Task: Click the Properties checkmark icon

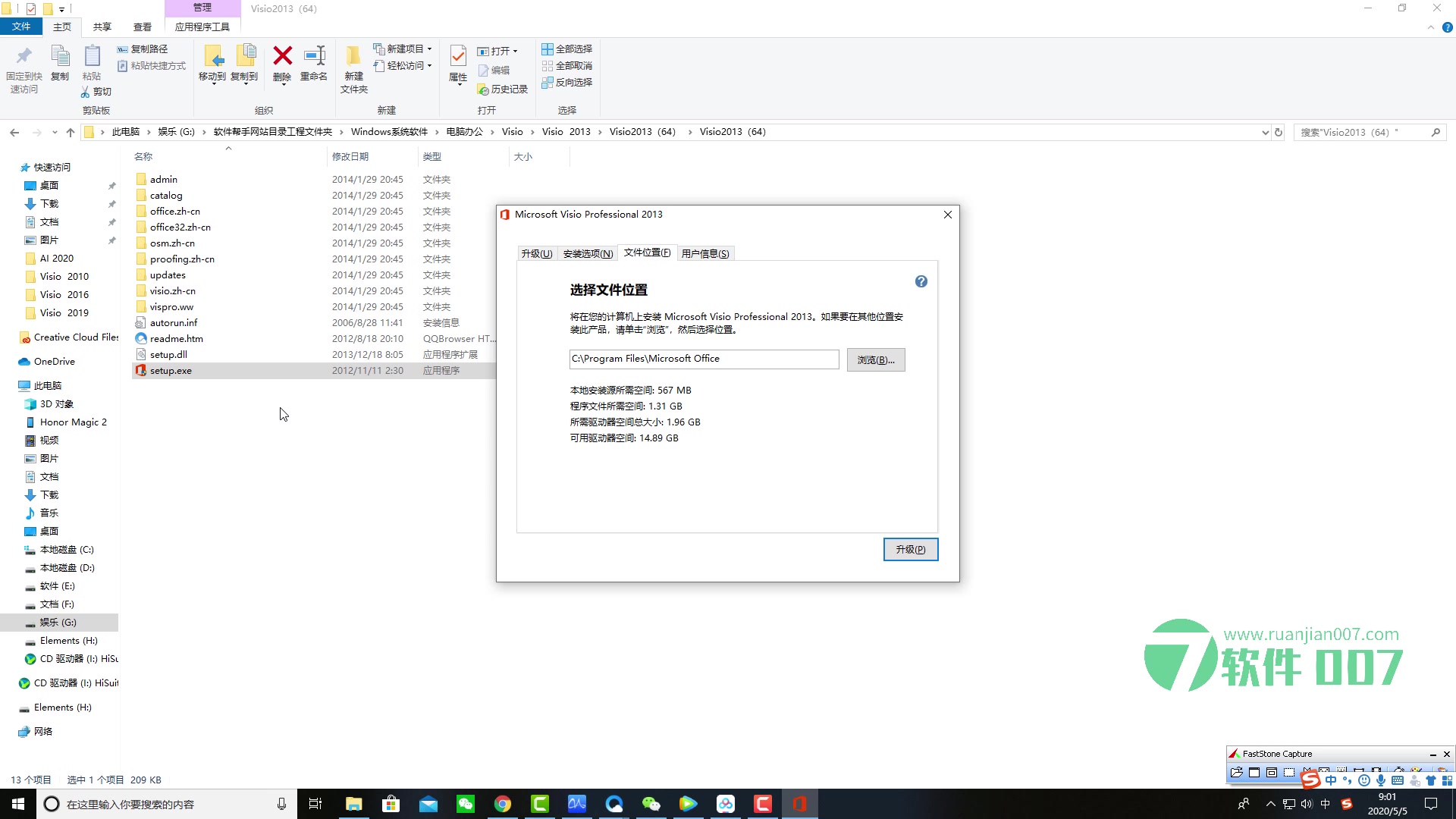Action: 458,55
